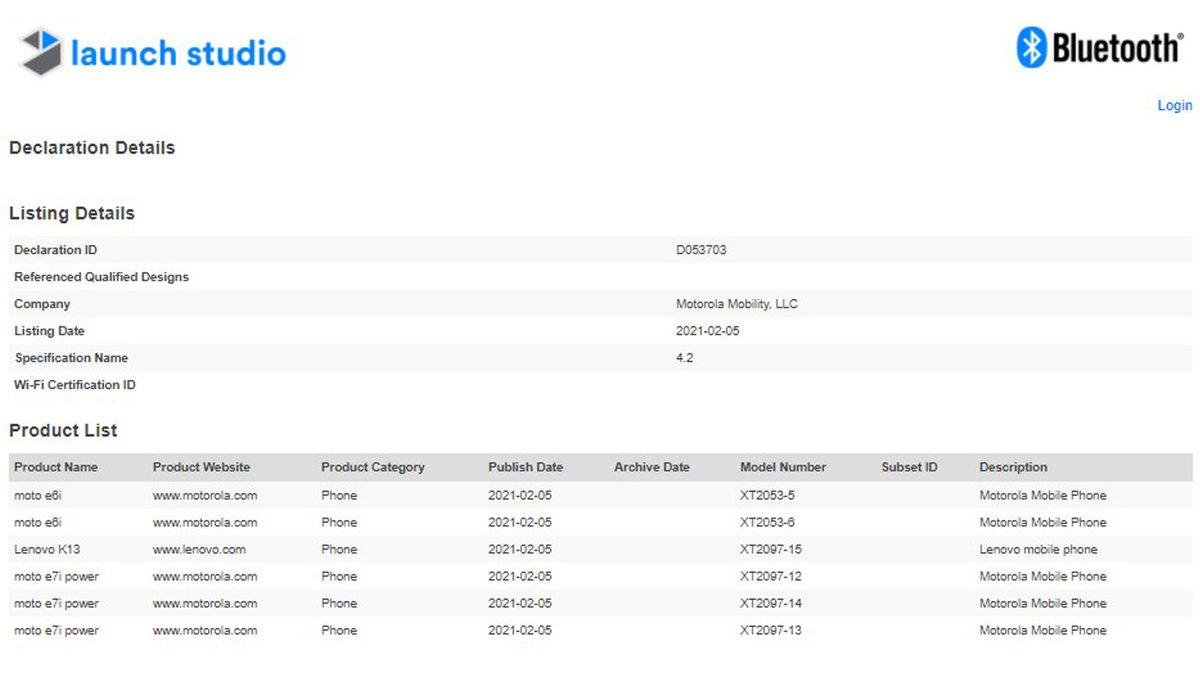Screen dimensions: 1200x675
Task: Open www.lenovo.com website entry
Action: tap(199, 549)
